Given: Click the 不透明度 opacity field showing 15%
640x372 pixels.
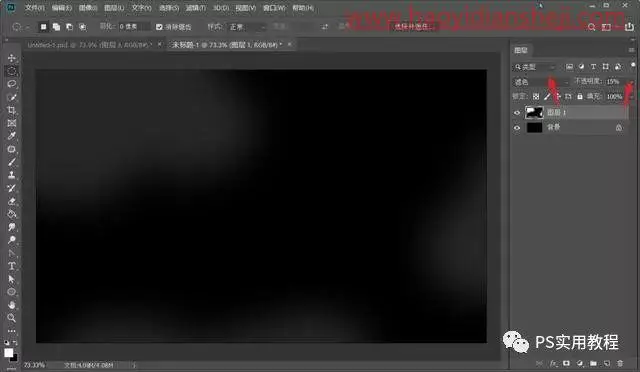Looking at the screenshot, I should point(614,82).
